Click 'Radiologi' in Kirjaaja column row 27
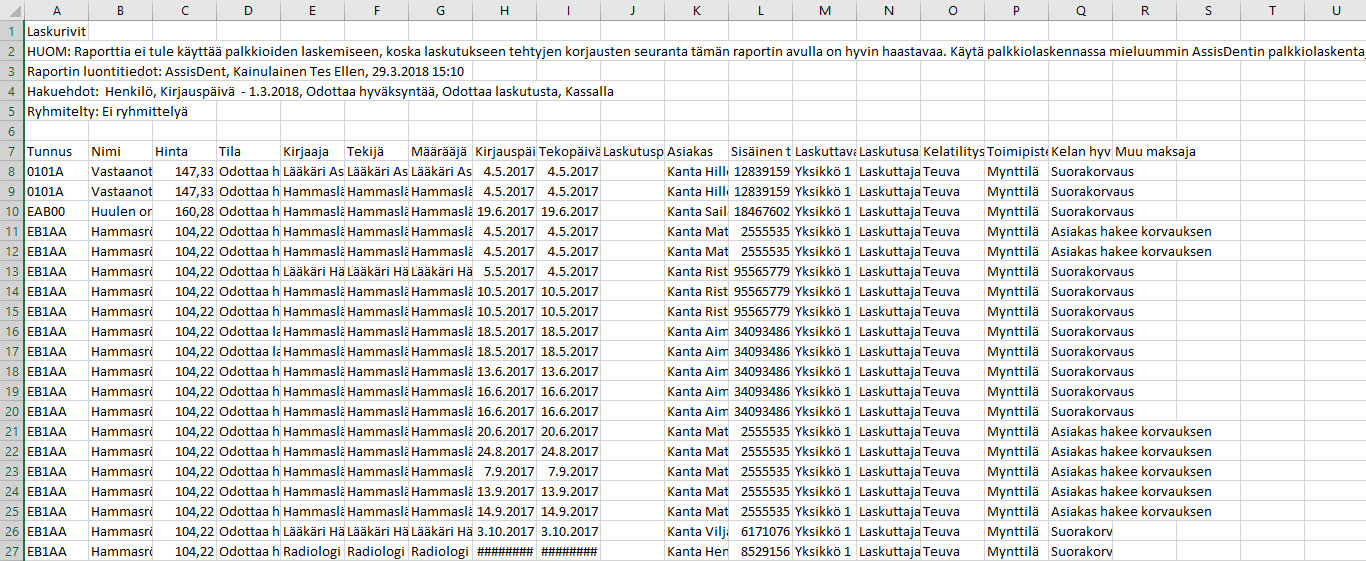The image size is (1366, 561). (312, 551)
